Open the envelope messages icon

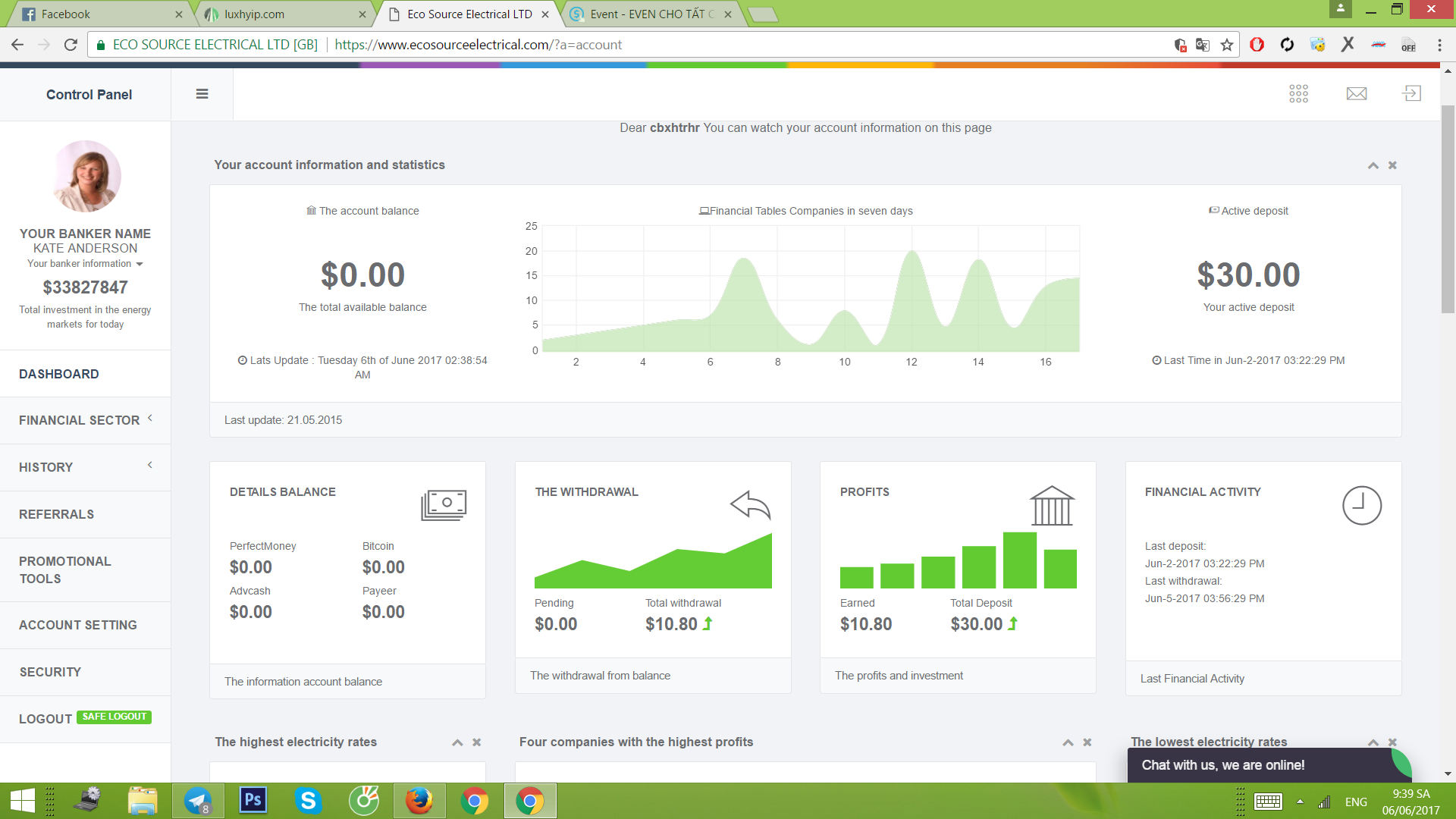[x=1356, y=93]
